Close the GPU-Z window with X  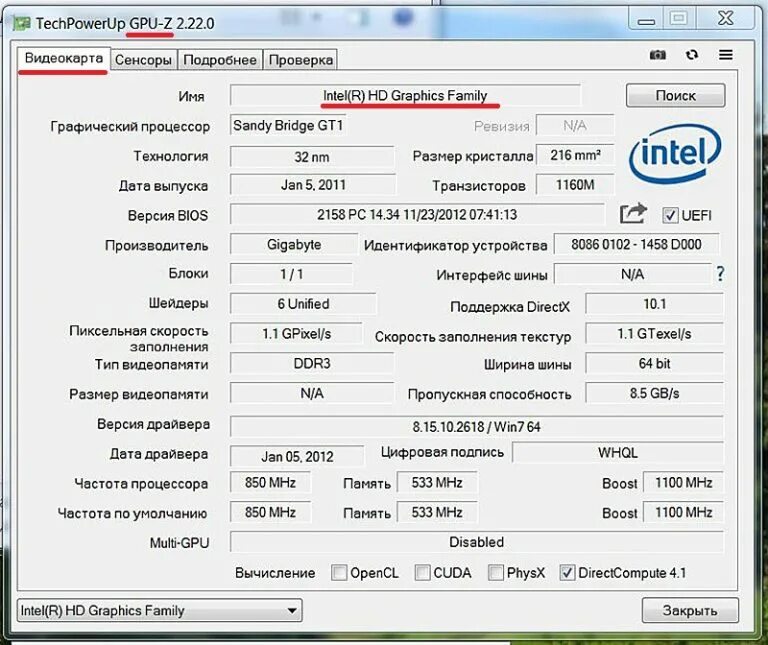[x=726, y=19]
